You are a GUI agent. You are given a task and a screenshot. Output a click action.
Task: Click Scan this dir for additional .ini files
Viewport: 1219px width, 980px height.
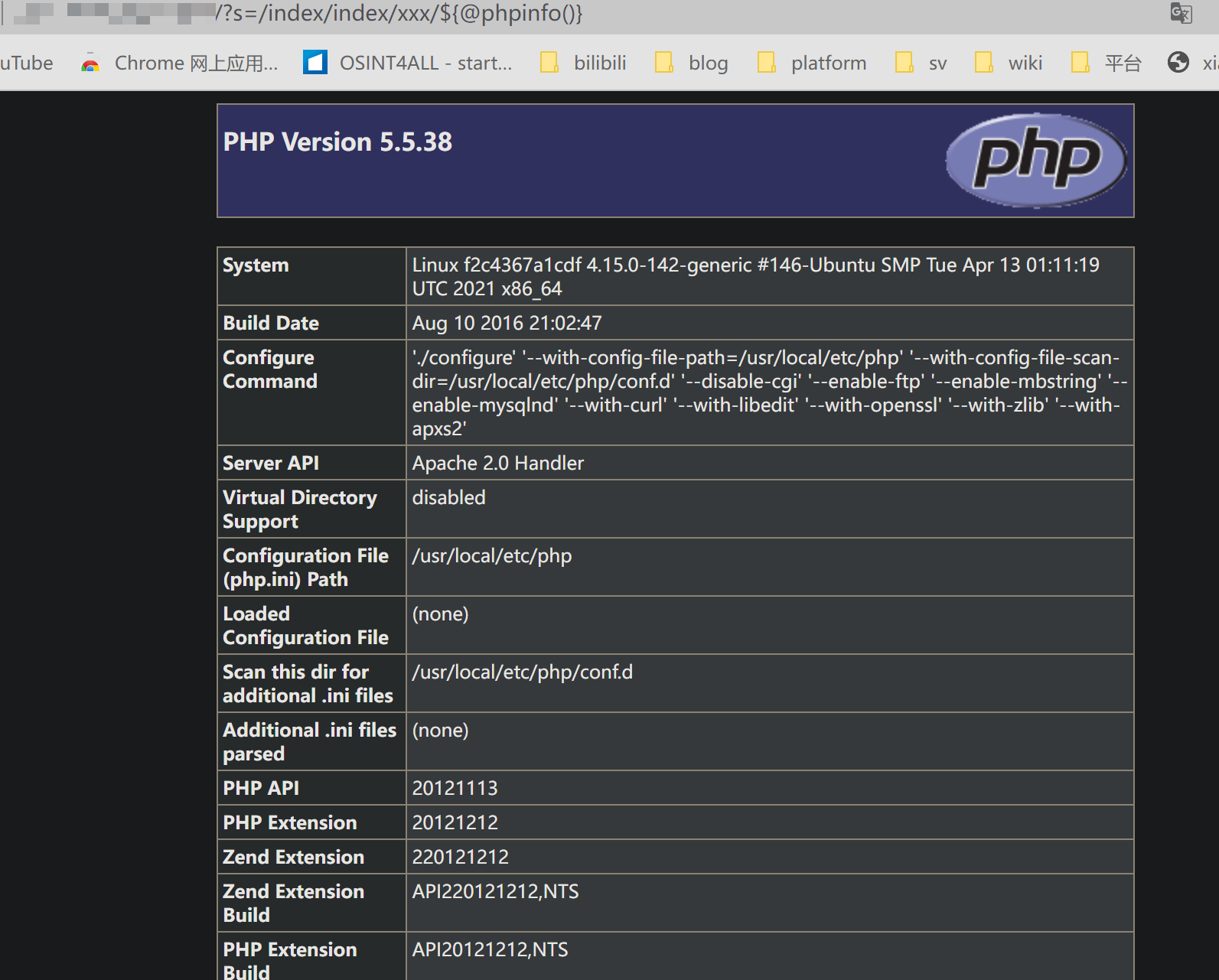coord(308,683)
